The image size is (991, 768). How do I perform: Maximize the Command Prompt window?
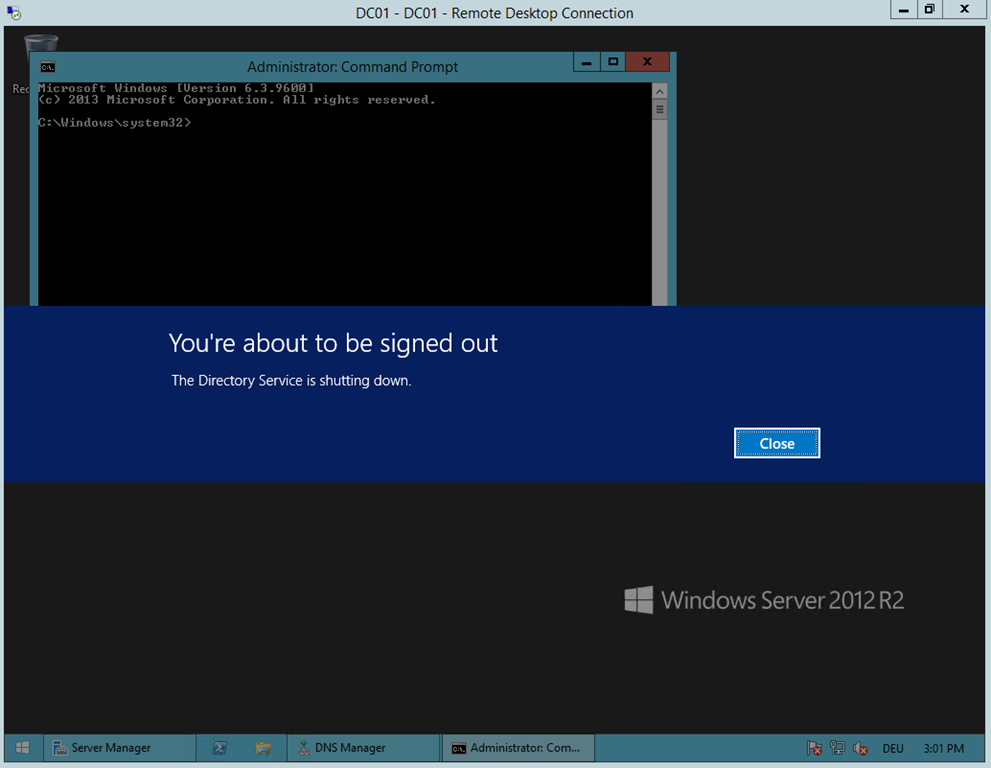612,62
